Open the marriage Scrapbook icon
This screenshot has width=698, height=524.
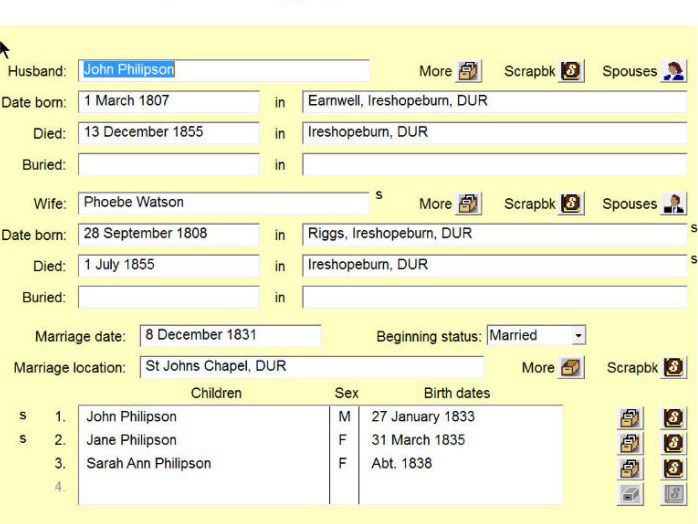point(674,367)
